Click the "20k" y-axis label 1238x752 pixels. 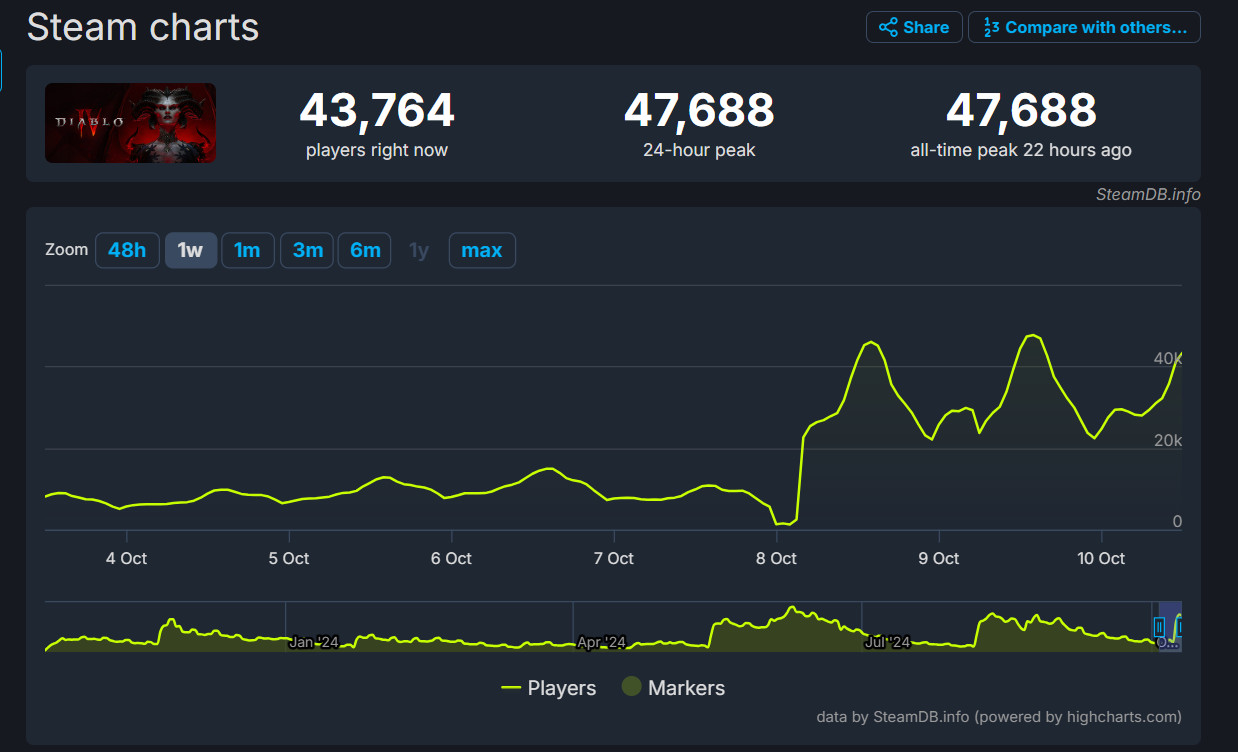pyautogui.click(x=1168, y=440)
